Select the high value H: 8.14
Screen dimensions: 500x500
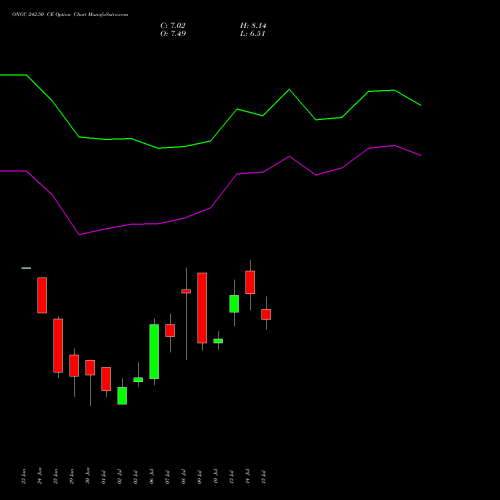tap(253, 26)
